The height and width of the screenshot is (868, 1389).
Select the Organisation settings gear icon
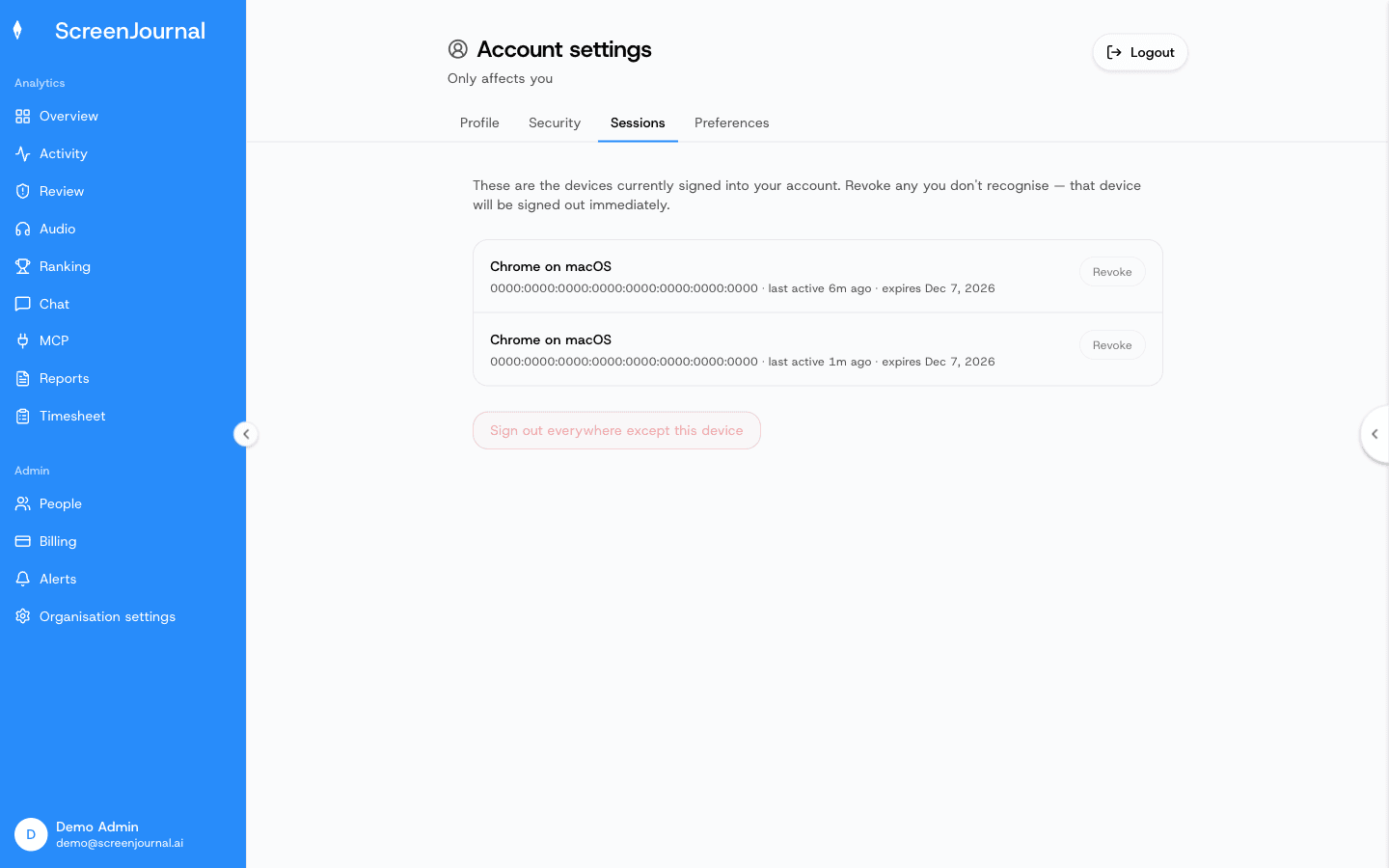[x=23, y=617]
